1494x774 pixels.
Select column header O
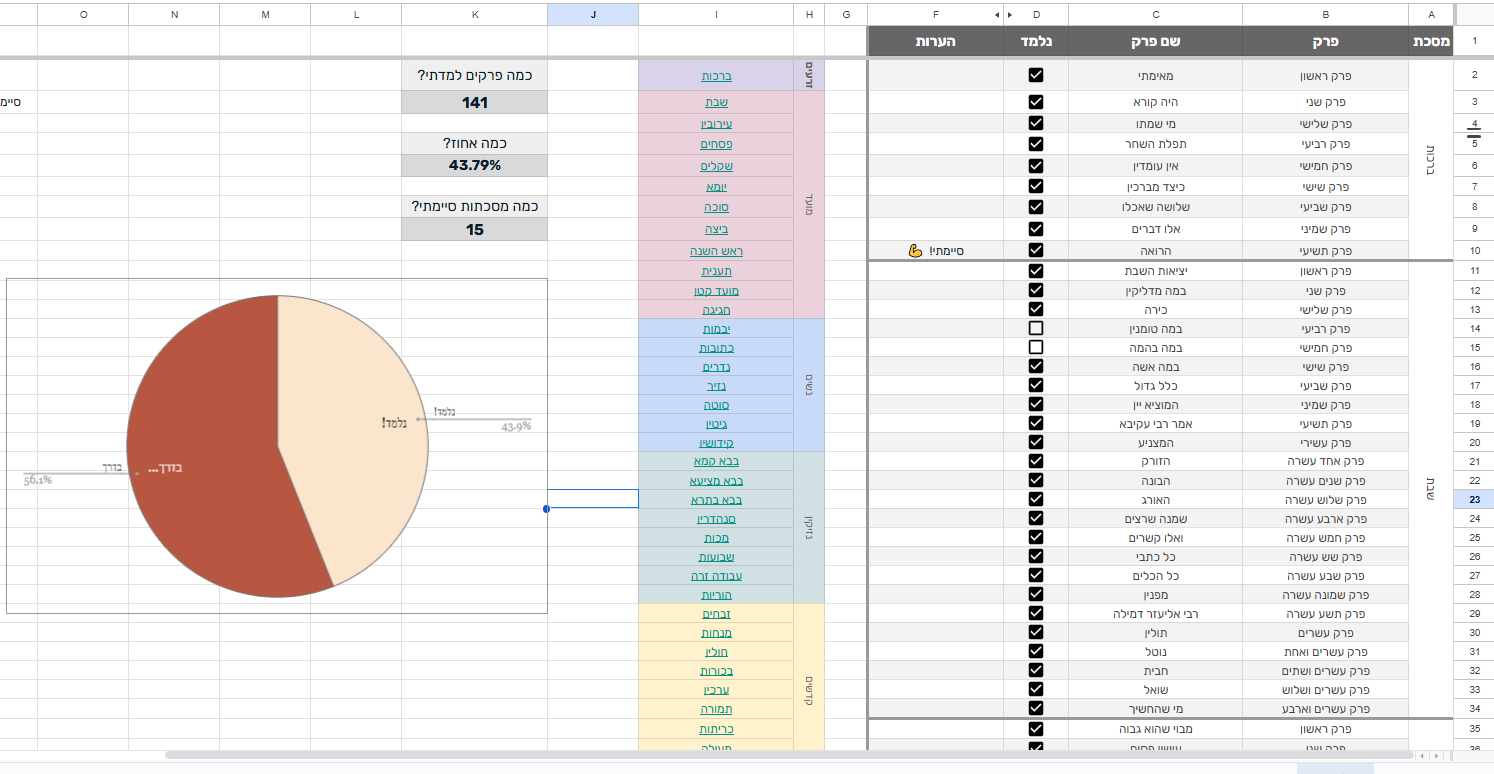click(83, 15)
